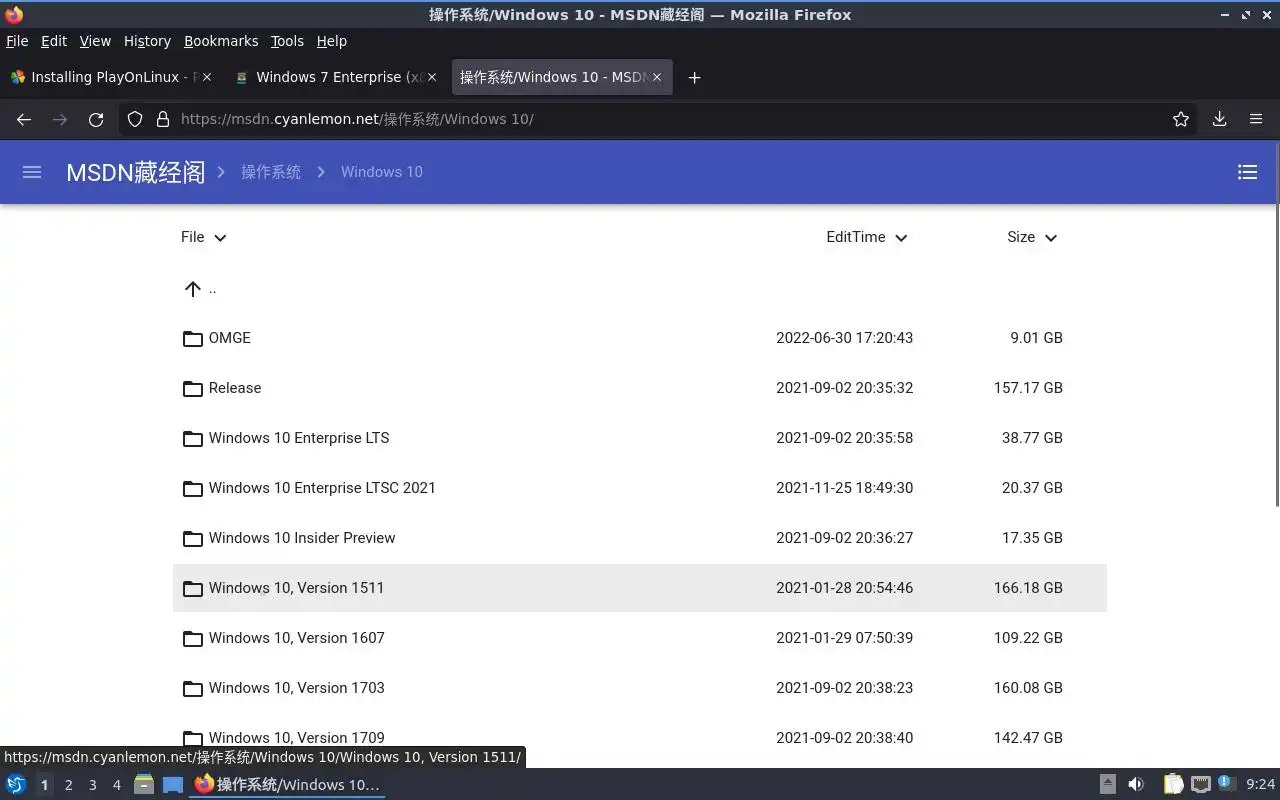The width and height of the screenshot is (1280, 800).
Task: Open Windows 10, Version 1703 folder
Action: [x=297, y=688]
